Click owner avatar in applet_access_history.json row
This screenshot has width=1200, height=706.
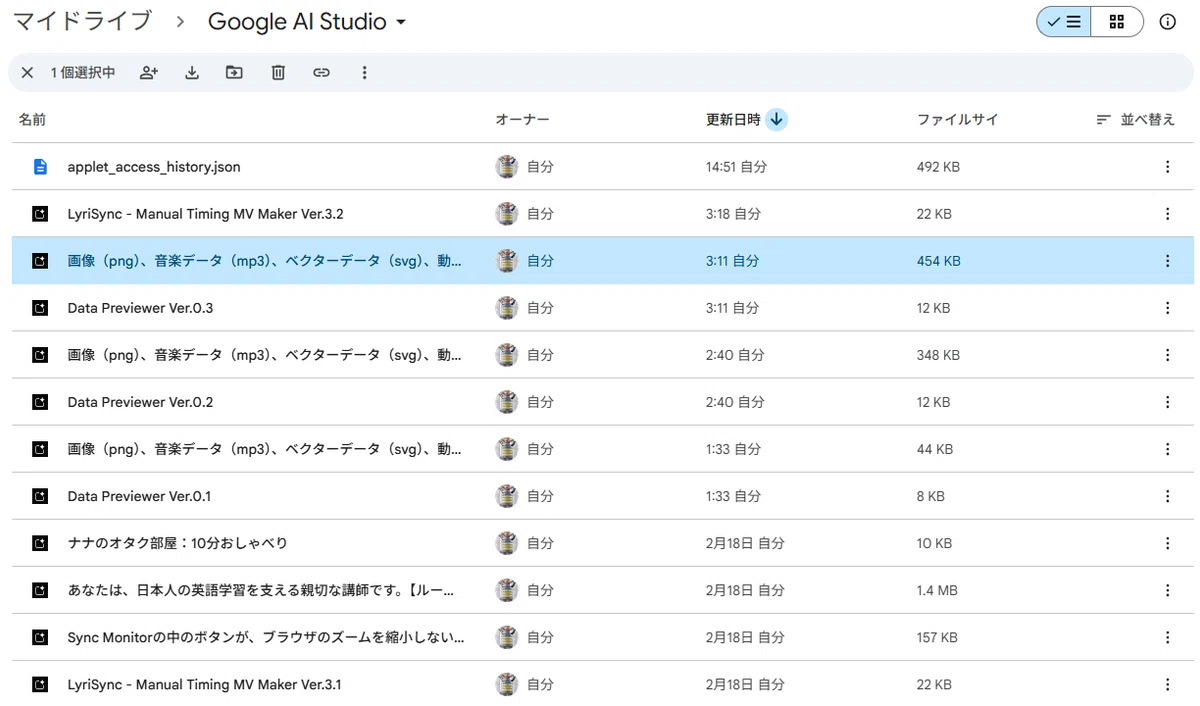(x=507, y=167)
